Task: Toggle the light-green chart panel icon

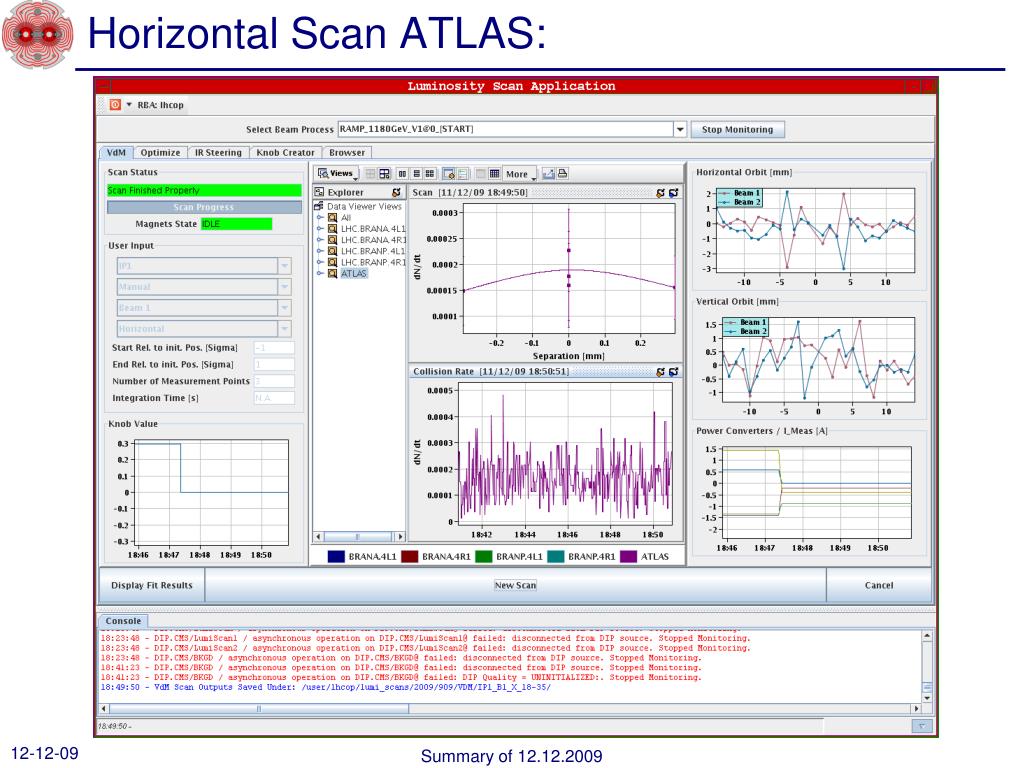Action: pos(463,174)
